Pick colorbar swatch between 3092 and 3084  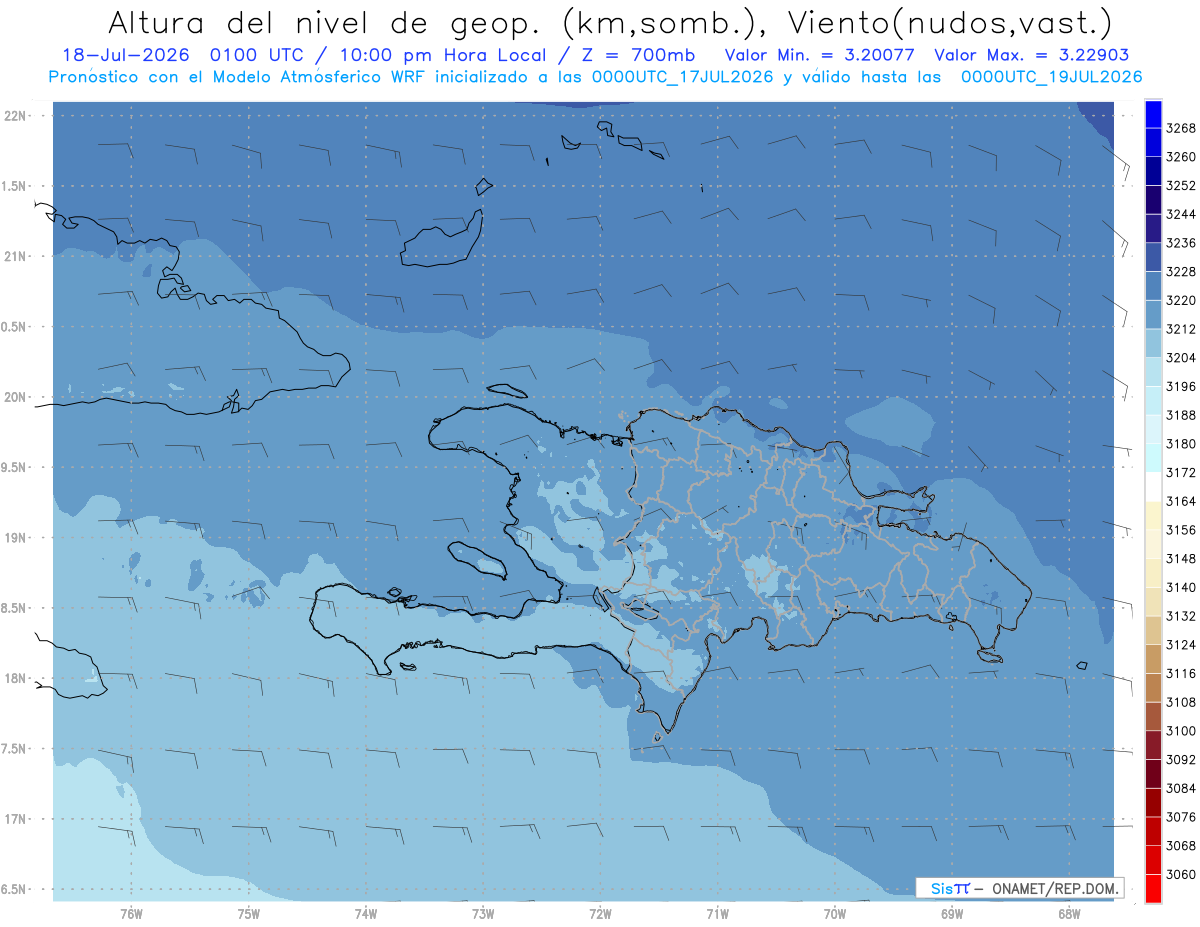(1152, 774)
